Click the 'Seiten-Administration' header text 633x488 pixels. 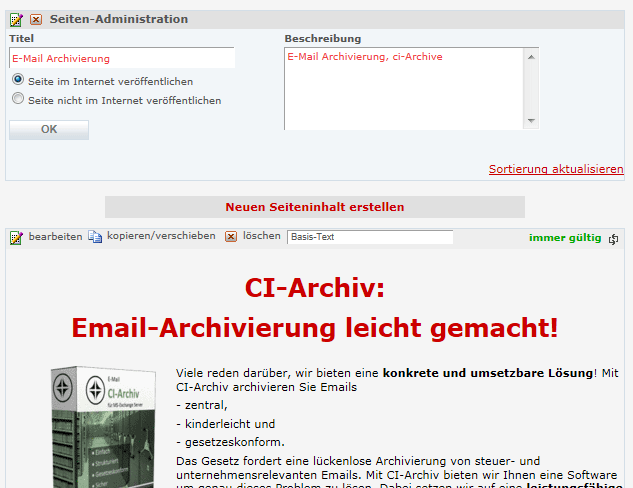[x=119, y=19]
